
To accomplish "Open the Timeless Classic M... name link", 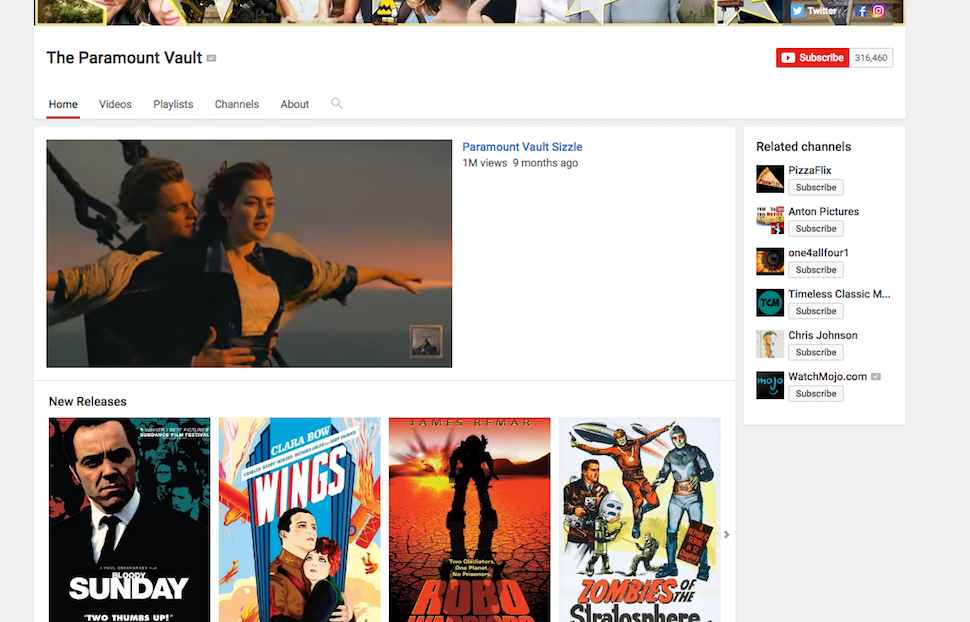I will pos(839,294).
